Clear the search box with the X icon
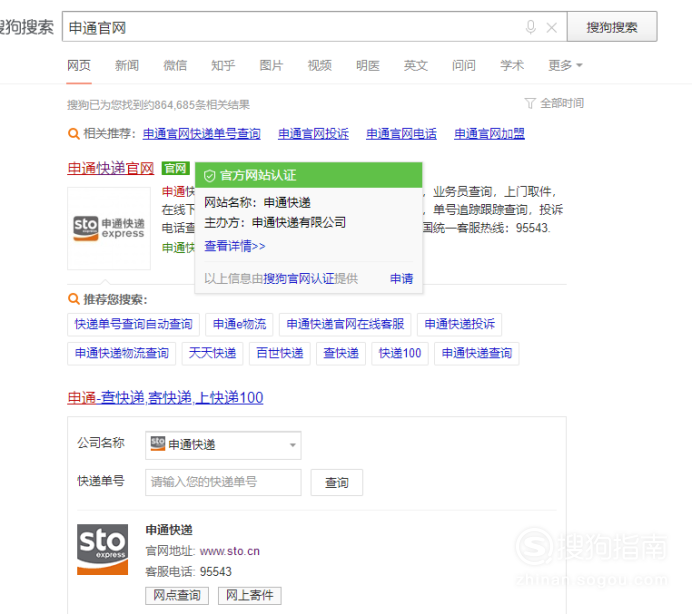This screenshot has height=614, width=692. (552, 28)
